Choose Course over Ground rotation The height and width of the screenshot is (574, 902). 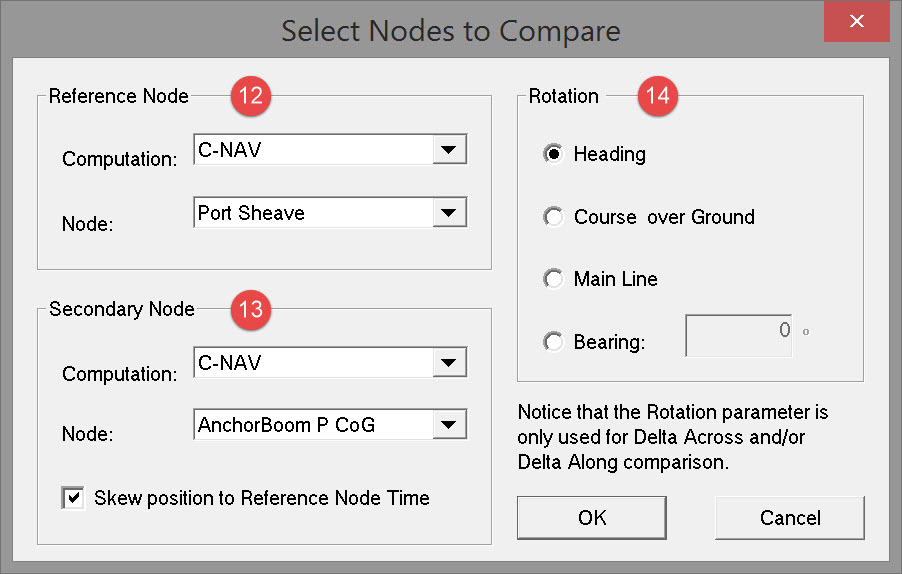(x=553, y=217)
